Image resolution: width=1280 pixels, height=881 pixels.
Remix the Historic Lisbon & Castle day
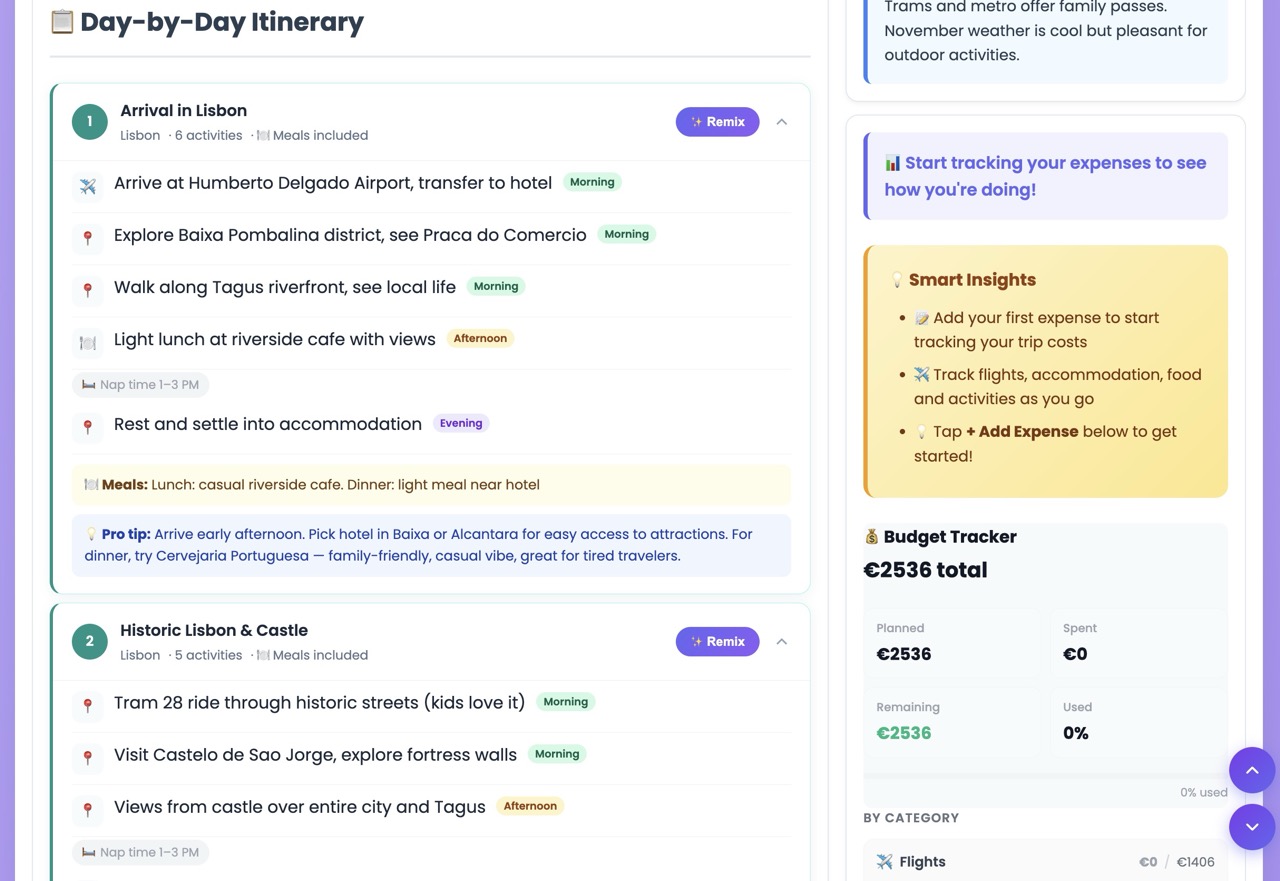[x=717, y=642]
